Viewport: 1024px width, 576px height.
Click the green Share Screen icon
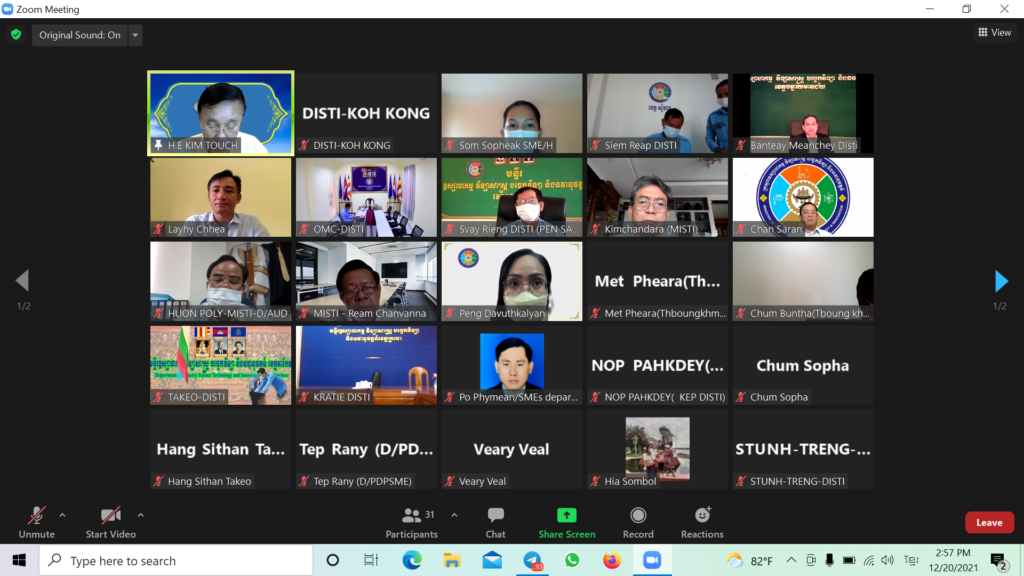(x=566, y=516)
